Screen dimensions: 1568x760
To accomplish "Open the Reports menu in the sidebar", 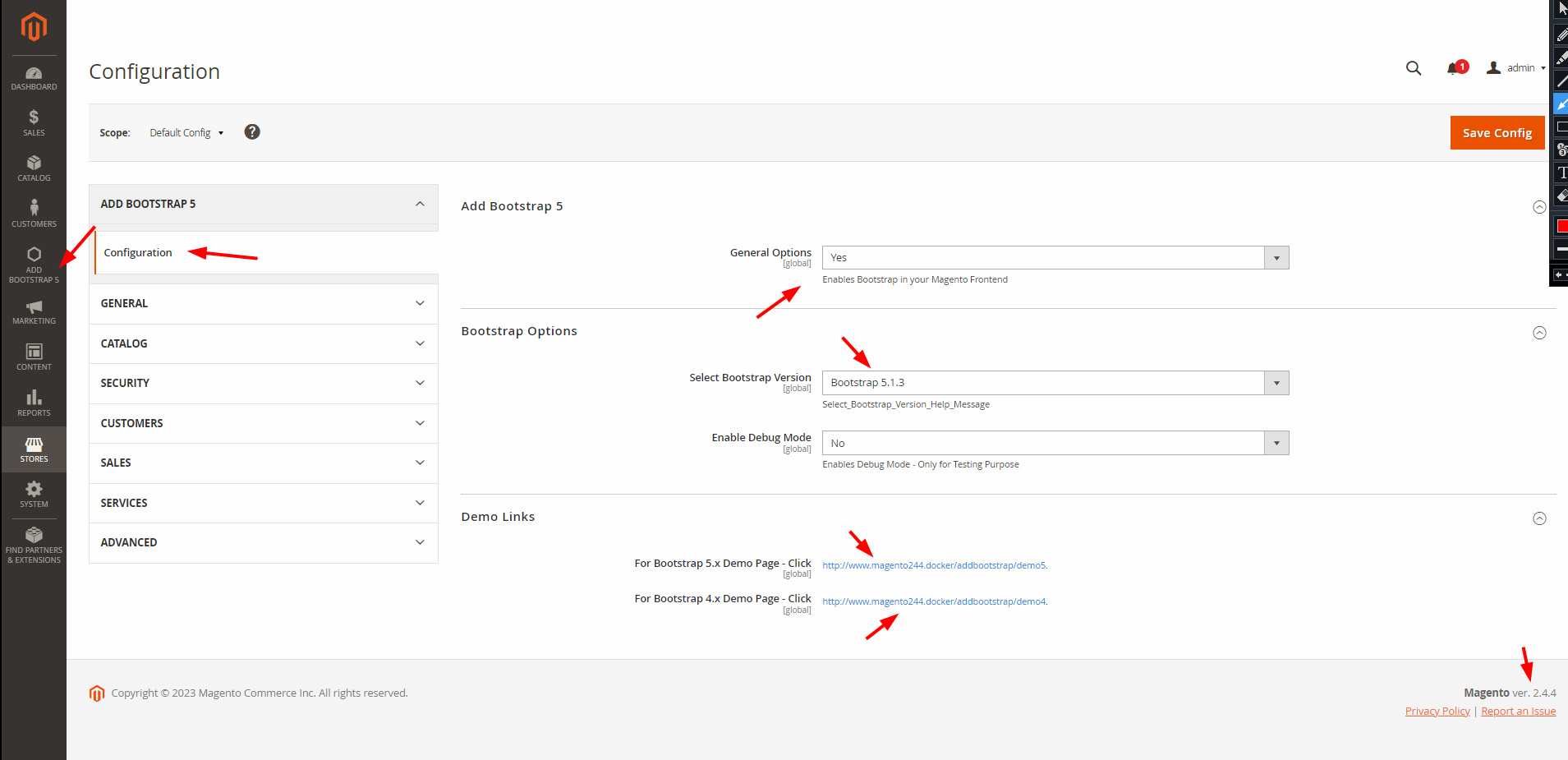I will click(x=34, y=403).
